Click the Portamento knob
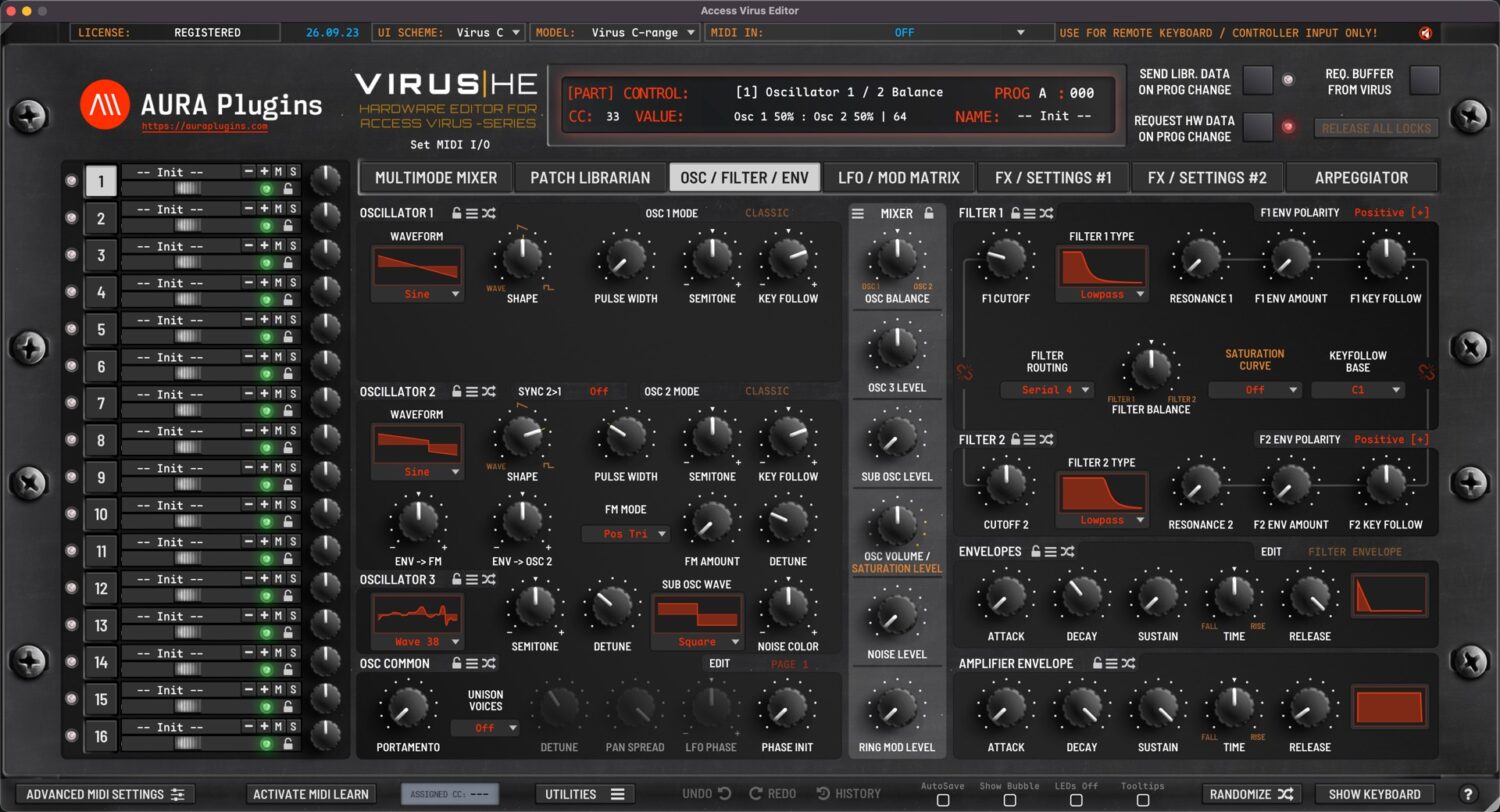The height and width of the screenshot is (812, 1500). click(x=407, y=707)
